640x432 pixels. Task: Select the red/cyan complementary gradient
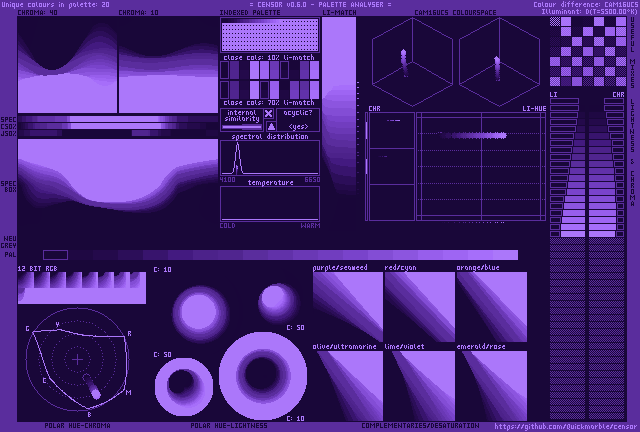(x=419, y=306)
